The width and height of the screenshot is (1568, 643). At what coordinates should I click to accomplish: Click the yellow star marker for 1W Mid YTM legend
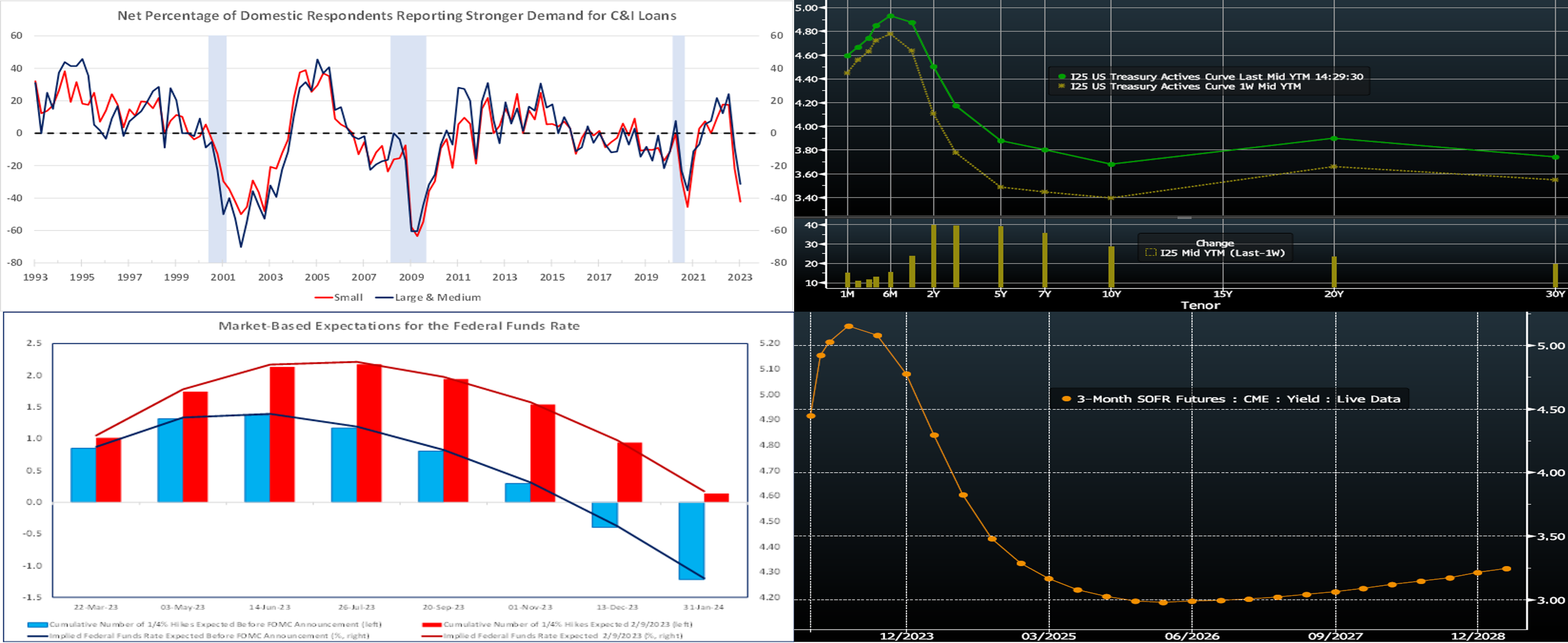[1062, 86]
